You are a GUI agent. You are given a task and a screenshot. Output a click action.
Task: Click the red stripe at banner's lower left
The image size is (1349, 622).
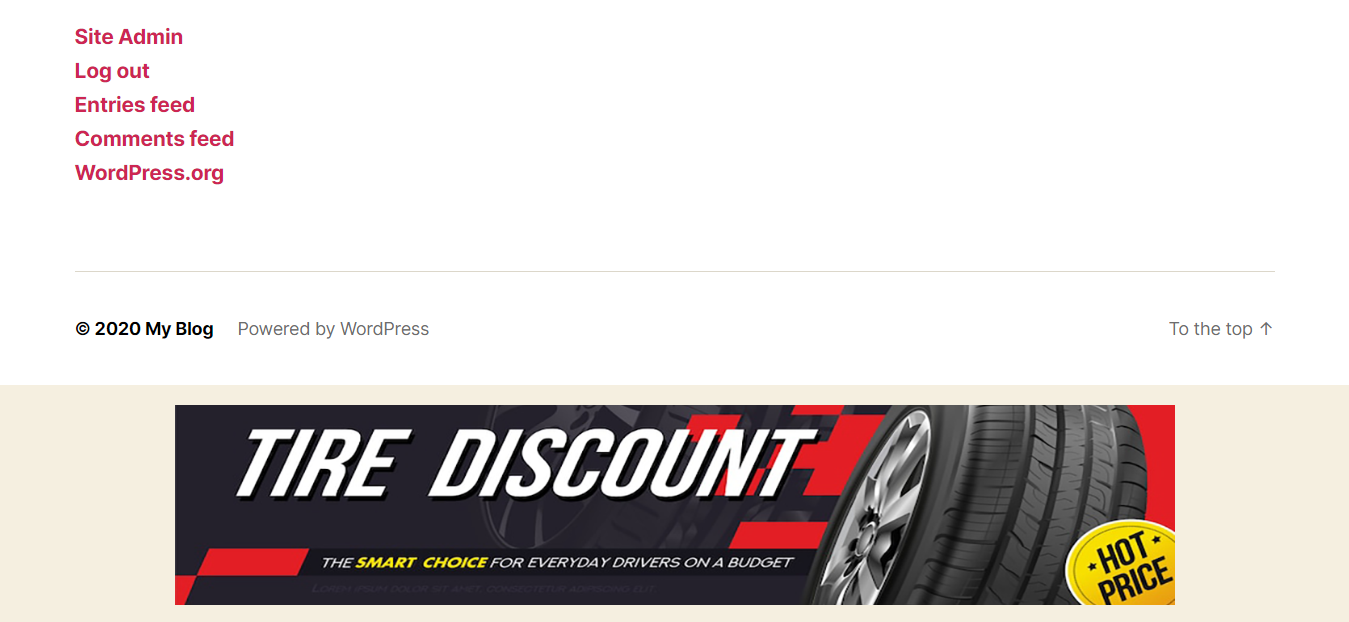coord(240,563)
